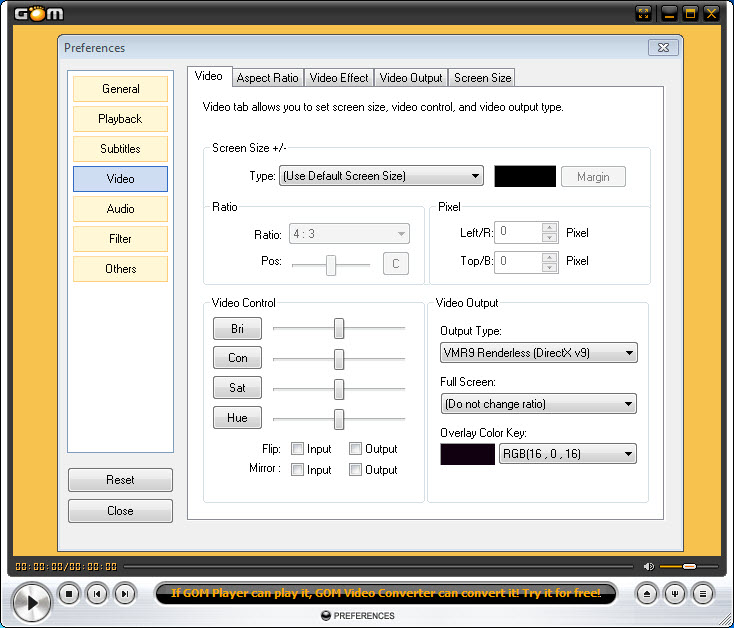Check the Flip Input checkbox
Screen dimensions: 734x628
297,449
